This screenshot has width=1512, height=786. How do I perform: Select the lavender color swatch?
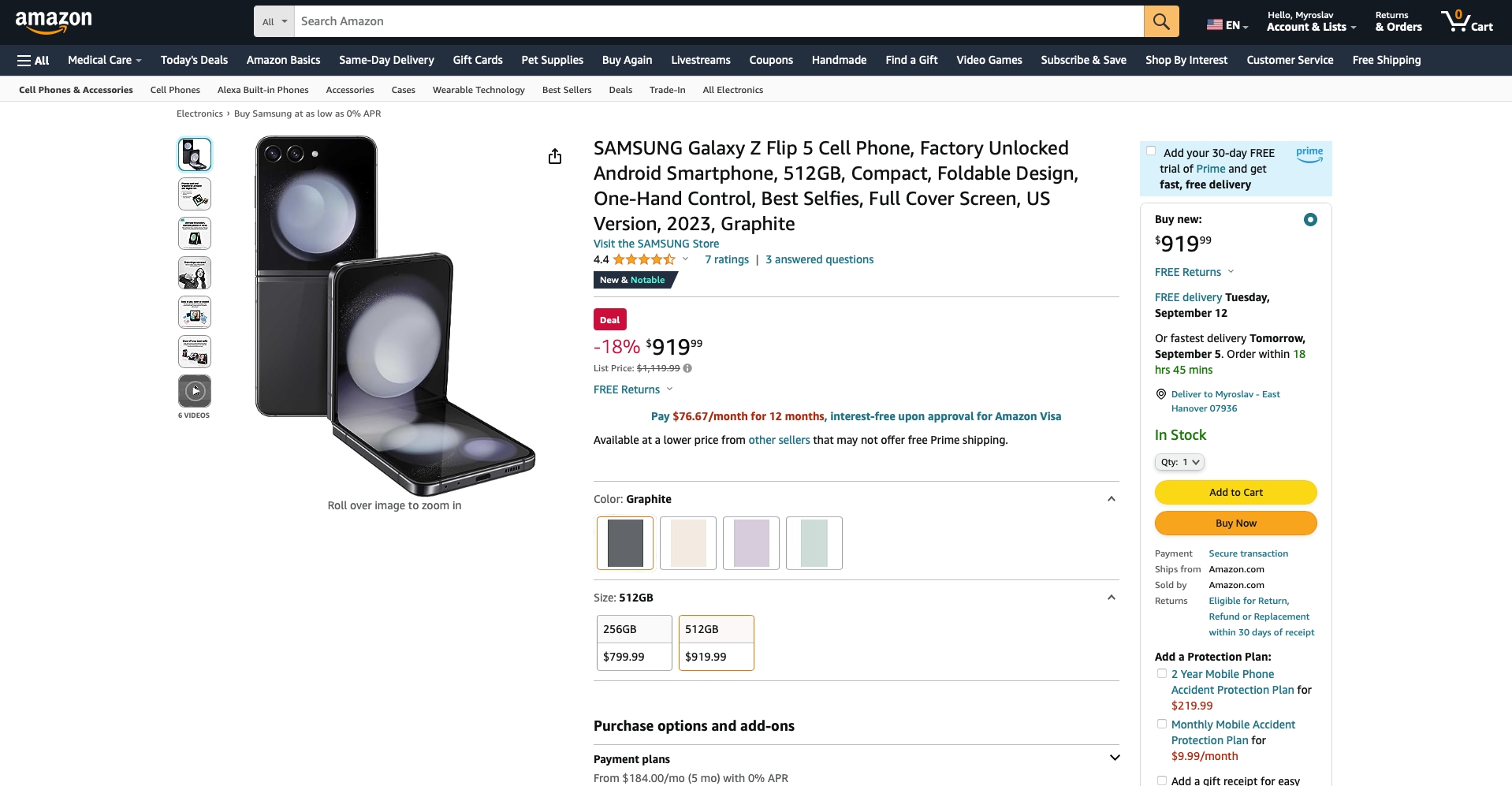click(x=750, y=543)
